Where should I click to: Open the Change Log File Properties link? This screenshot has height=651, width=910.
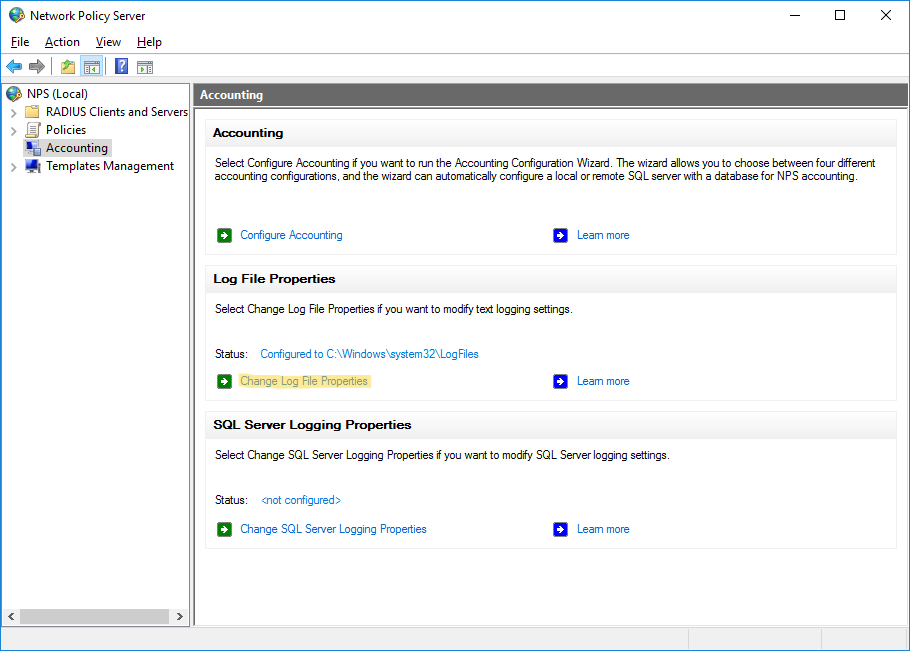click(304, 381)
